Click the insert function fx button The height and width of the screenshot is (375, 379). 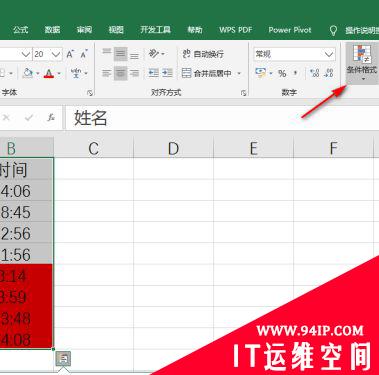pyautogui.click(x=51, y=117)
